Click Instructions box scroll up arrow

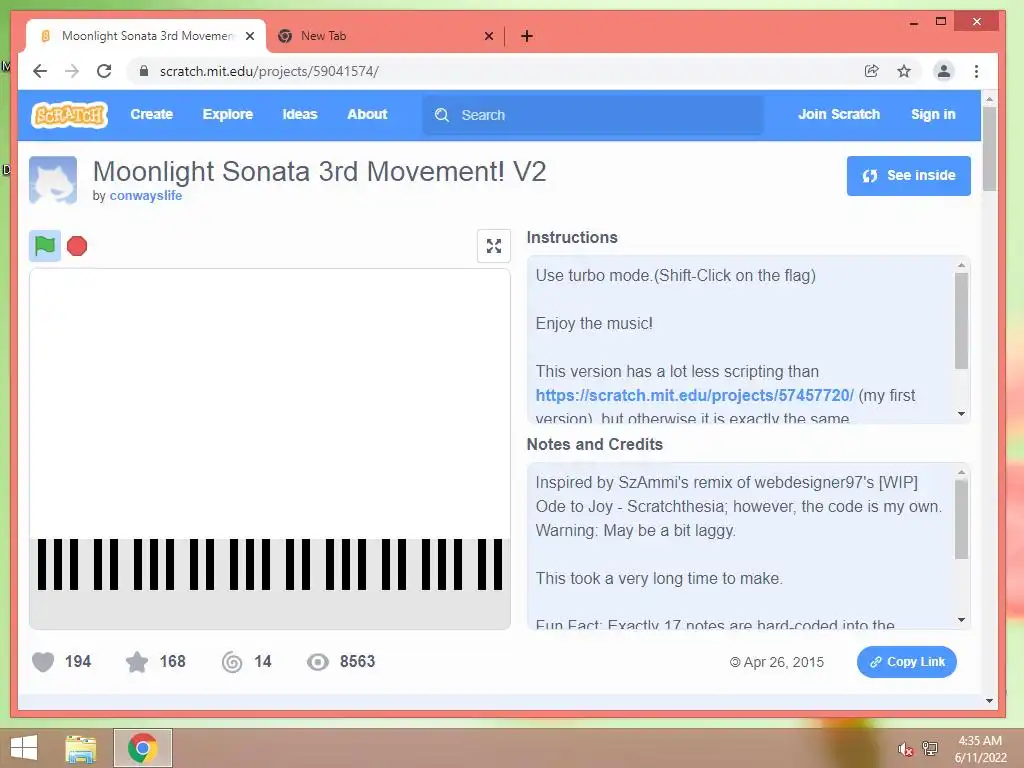point(961,264)
